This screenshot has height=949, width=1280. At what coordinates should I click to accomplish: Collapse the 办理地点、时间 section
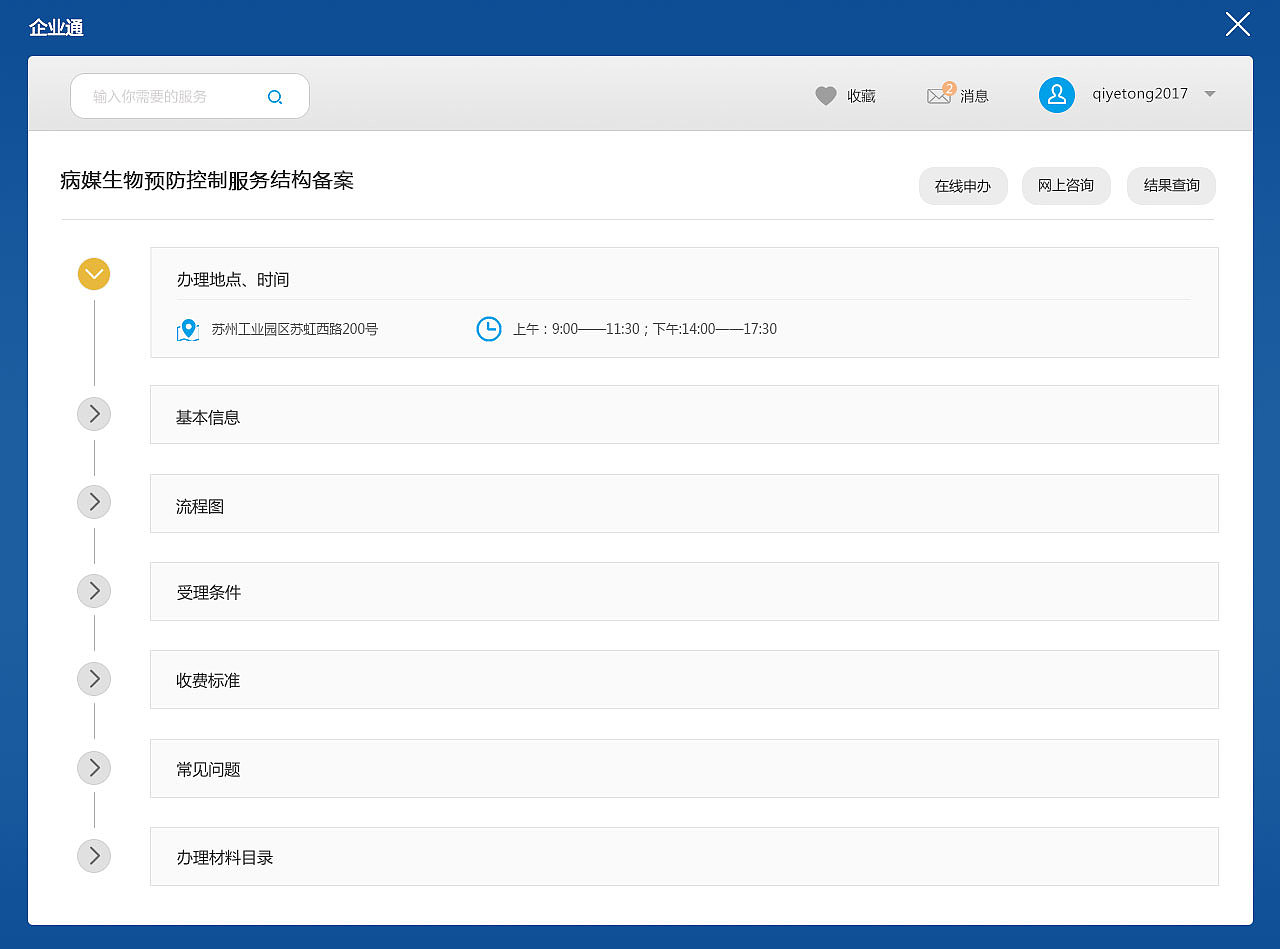pos(93,273)
